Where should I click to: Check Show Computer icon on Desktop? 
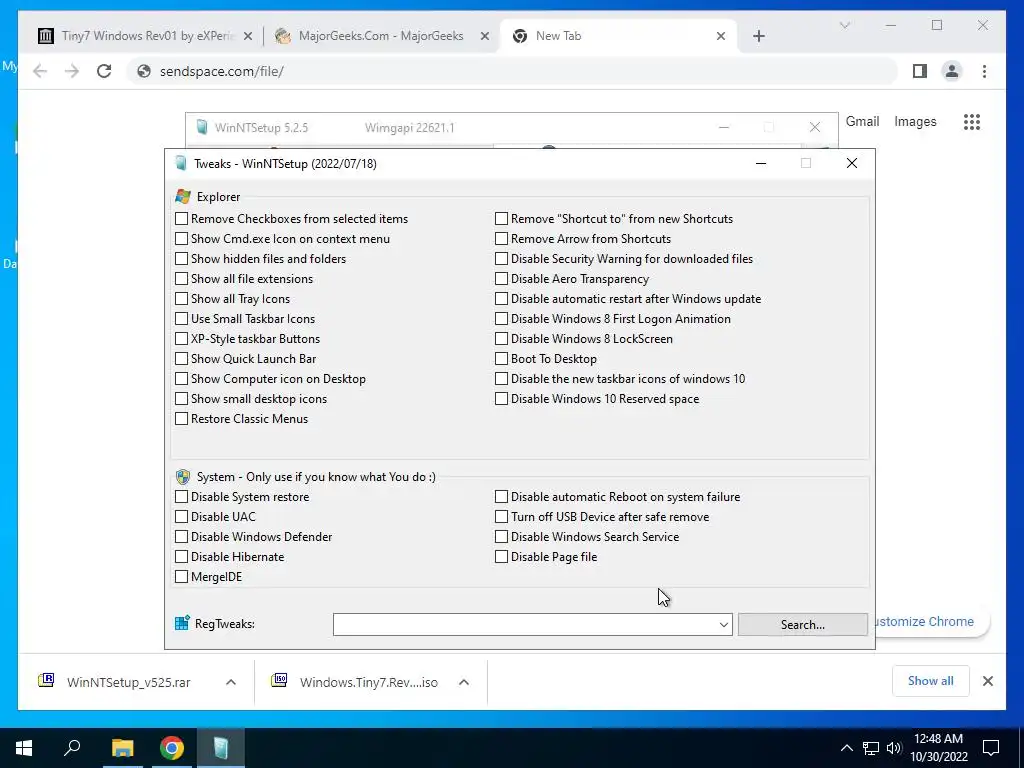(182, 379)
